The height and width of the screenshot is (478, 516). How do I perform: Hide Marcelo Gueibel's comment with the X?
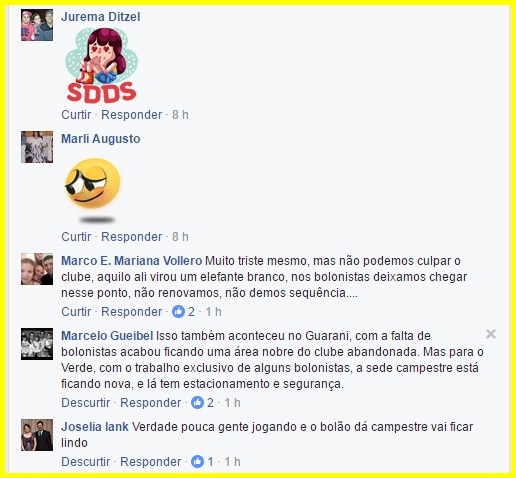491,334
